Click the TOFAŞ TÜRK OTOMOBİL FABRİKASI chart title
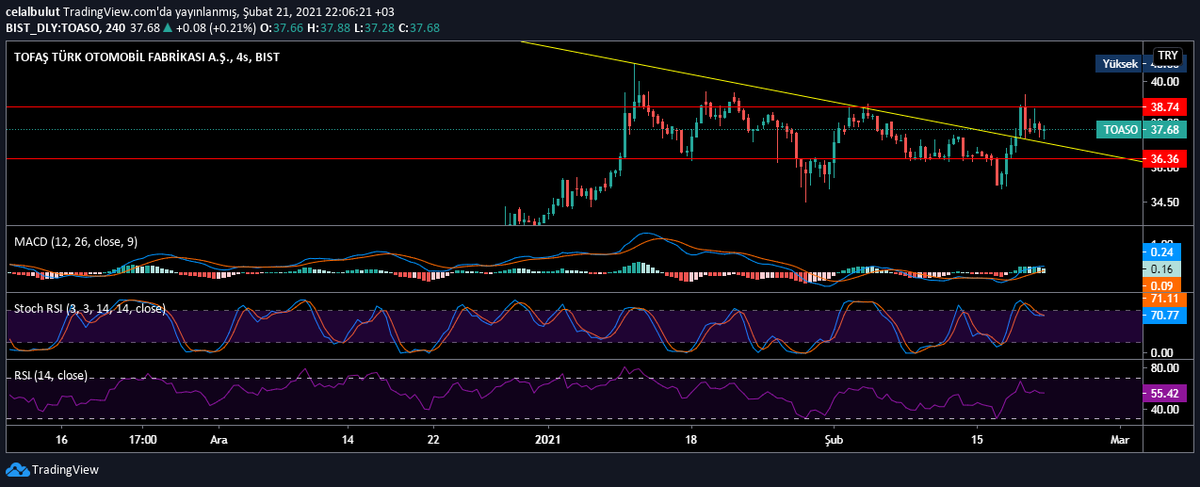 pos(147,57)
